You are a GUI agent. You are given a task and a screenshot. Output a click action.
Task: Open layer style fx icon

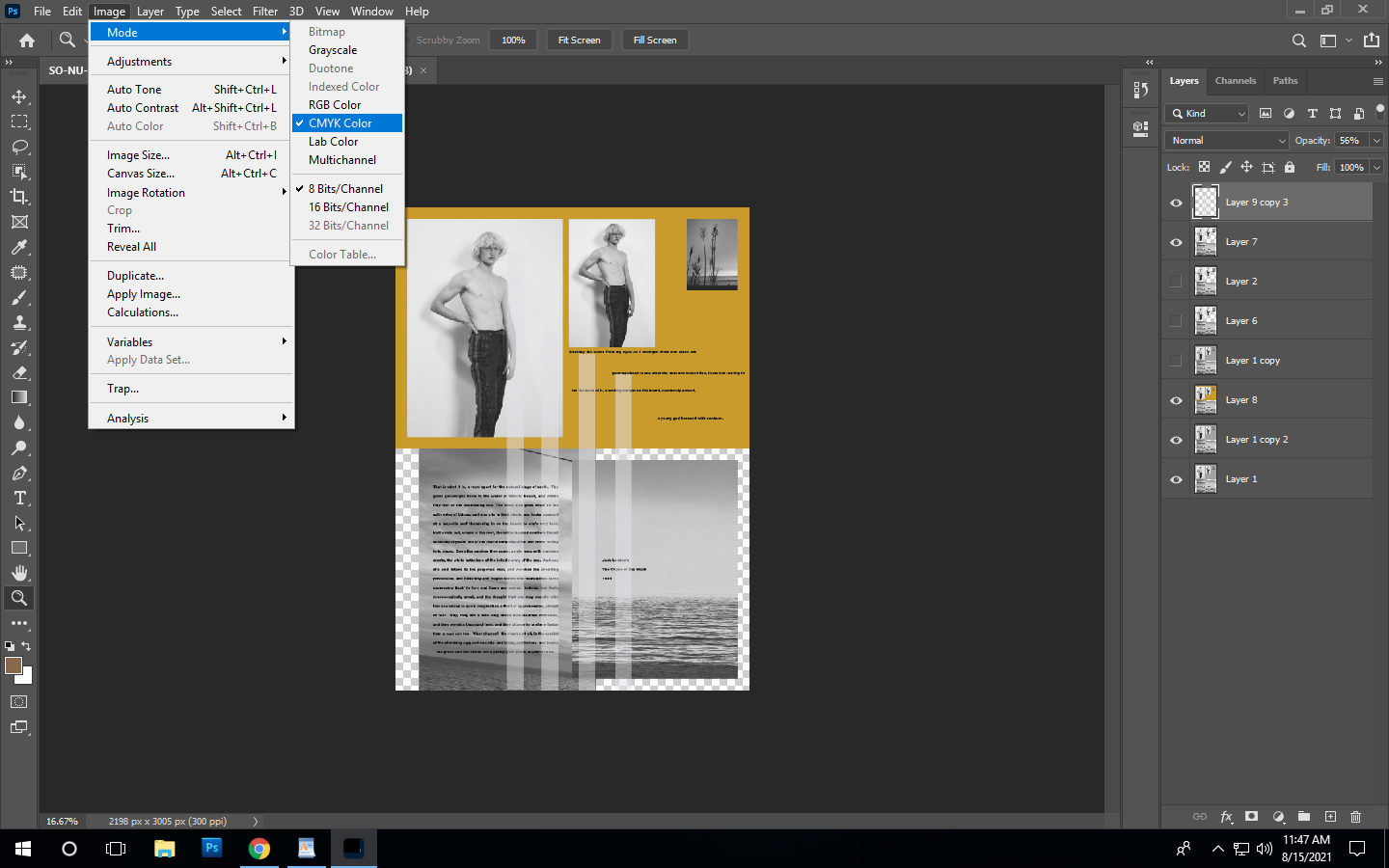[x=1226, y=816]
